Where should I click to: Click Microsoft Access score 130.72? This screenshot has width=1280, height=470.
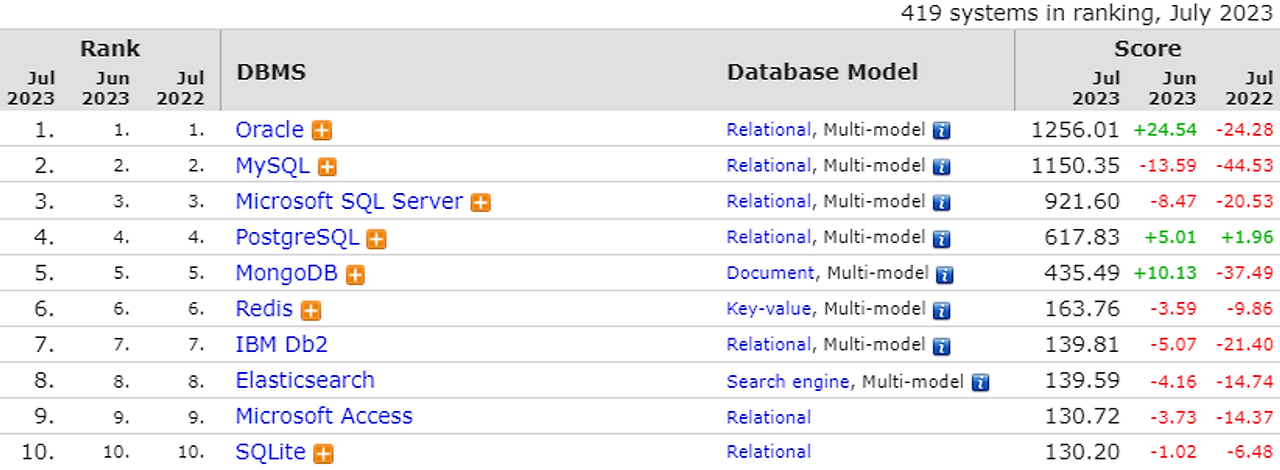(x=1083, y=417)
